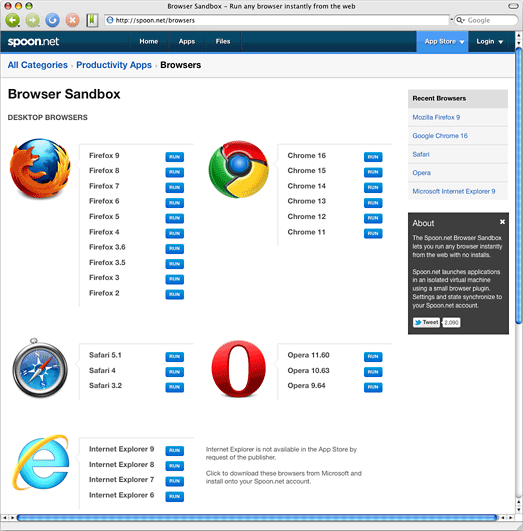This screenshot has height=531, width=523.
Task: Go to Home in the navigation bar
Action: click(x=149, y=41)
